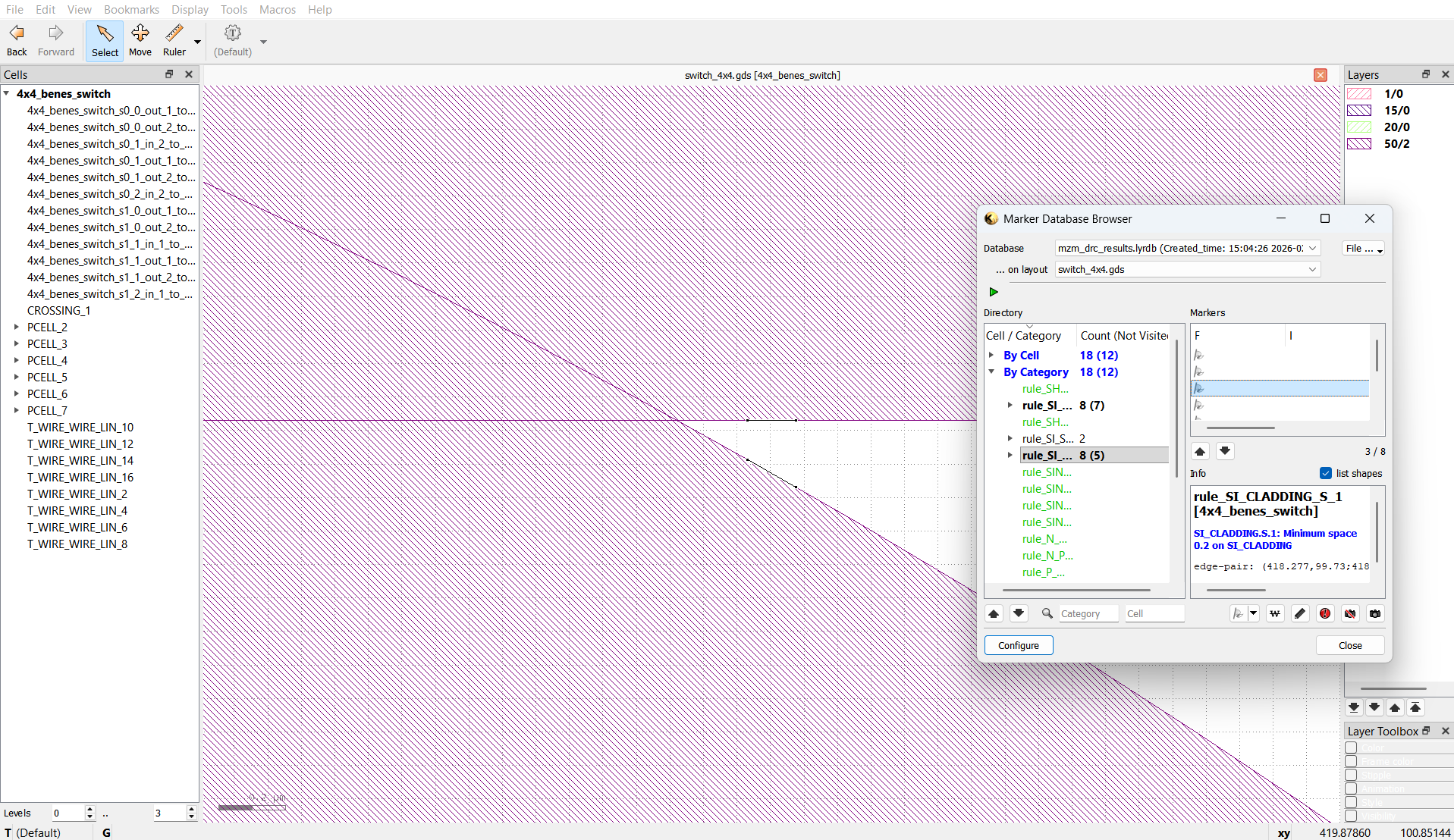Select the 15/0 layer pattern swatch
Viewport: 1454px width, 840px height.
click(x=1358, y=111)
